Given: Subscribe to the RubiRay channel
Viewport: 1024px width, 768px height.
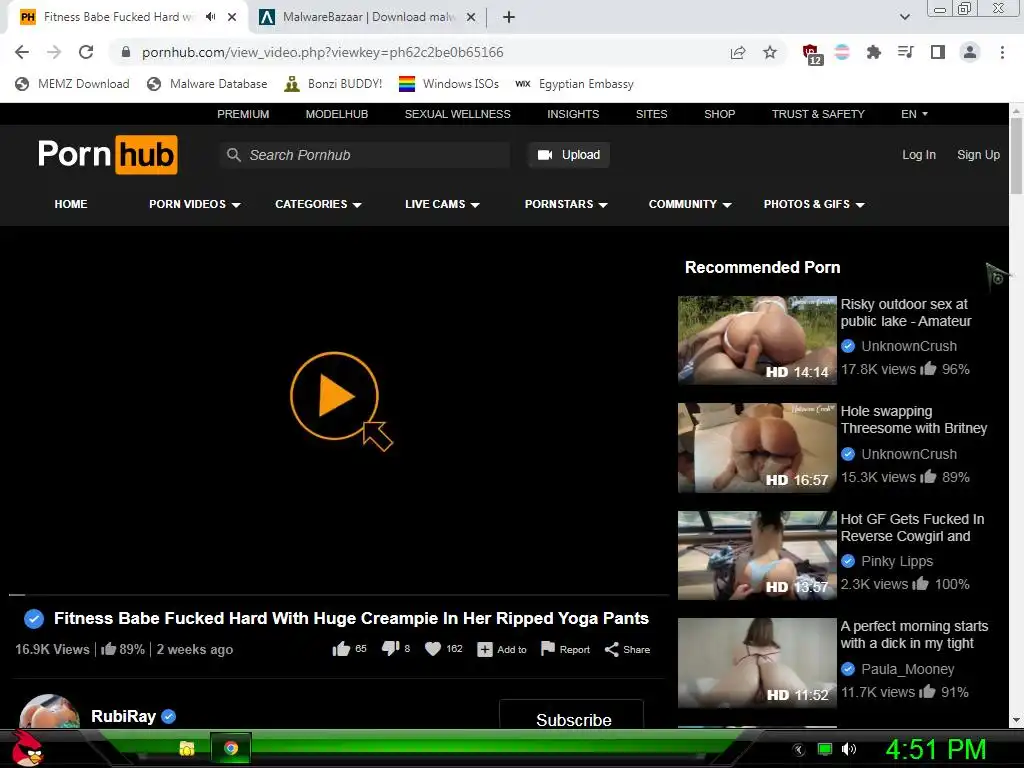Looking at the screenshot, I should tap(571, 715).
